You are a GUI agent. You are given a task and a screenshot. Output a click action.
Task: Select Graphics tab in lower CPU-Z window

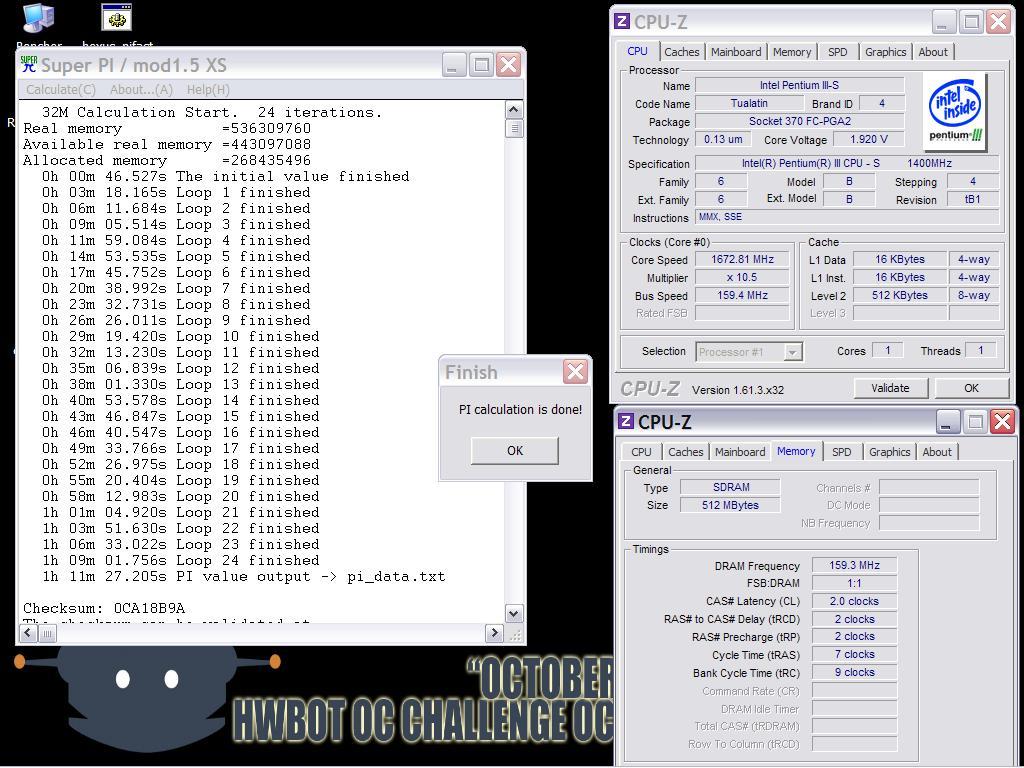tap(889, 452)
